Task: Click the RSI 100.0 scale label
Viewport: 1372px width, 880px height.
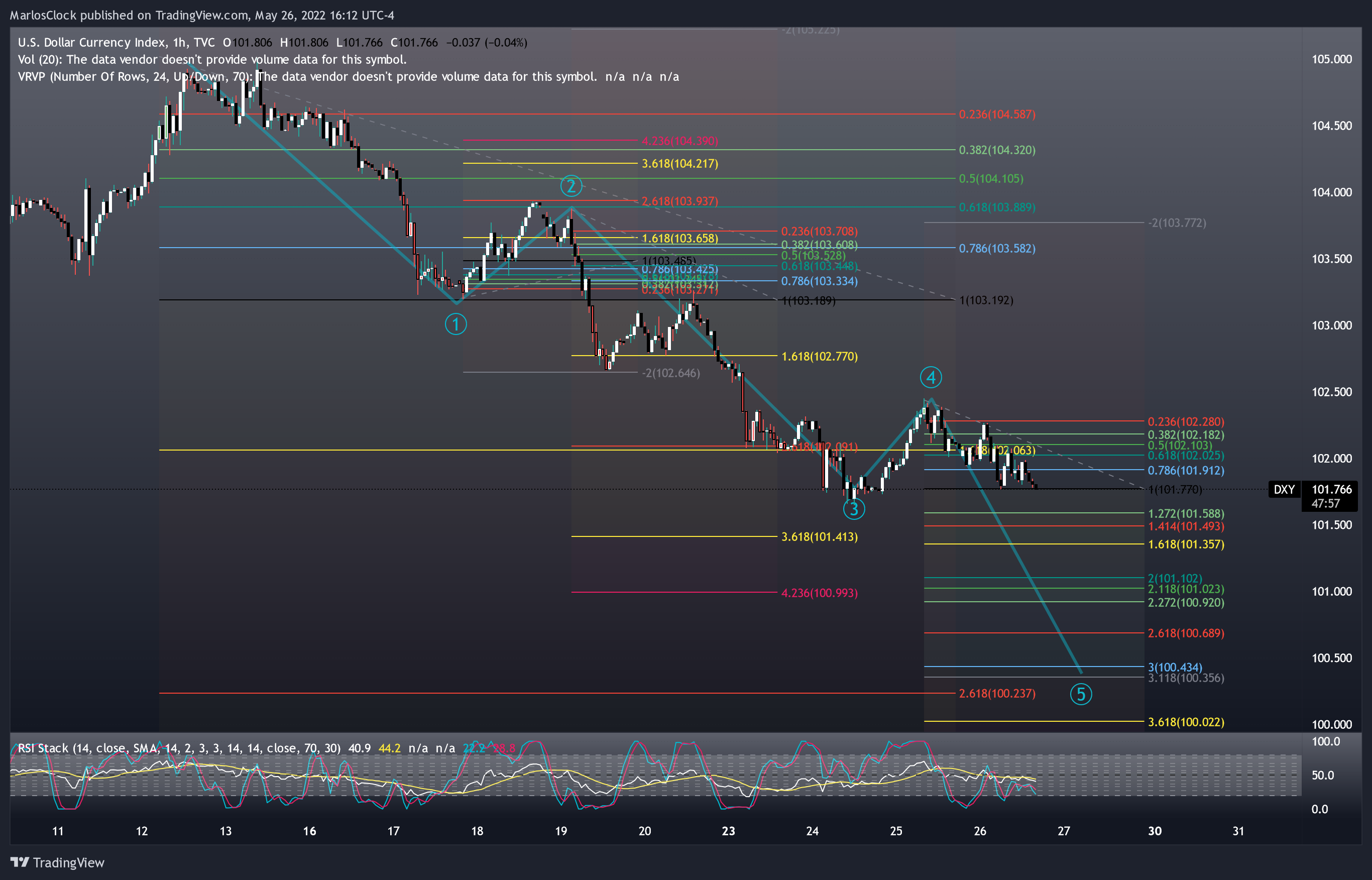Action: point(1325,742)
